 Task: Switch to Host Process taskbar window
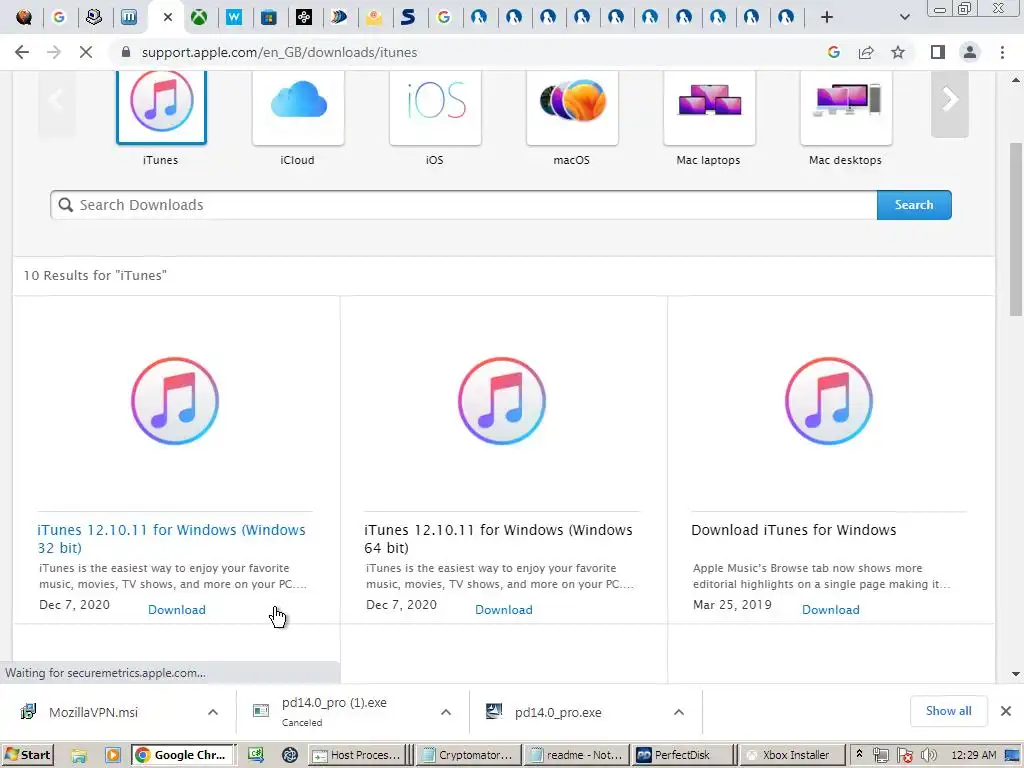click(357, 755)
